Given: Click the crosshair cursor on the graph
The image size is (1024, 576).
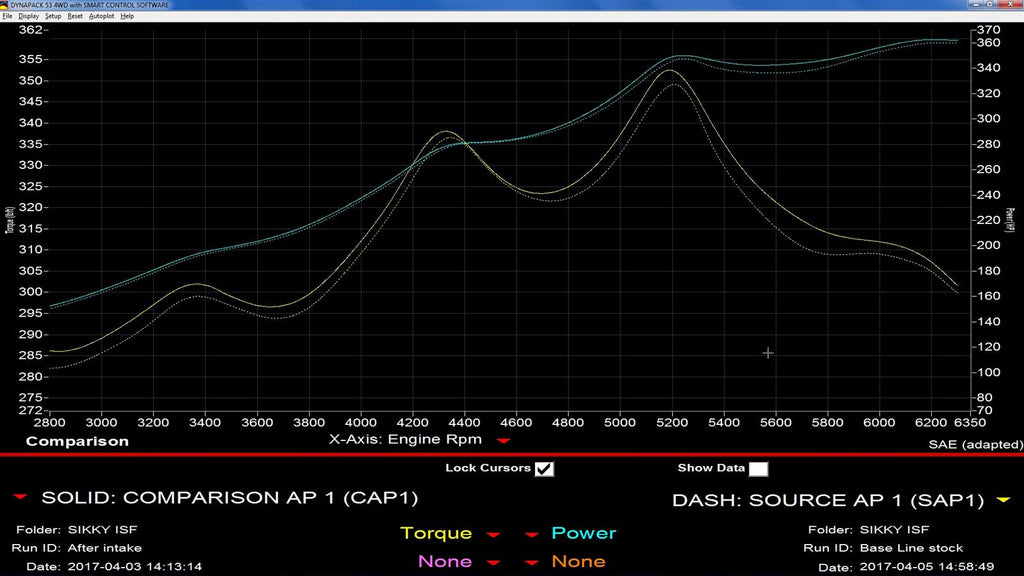Looking at the screenshot, I should pos(768,353).
